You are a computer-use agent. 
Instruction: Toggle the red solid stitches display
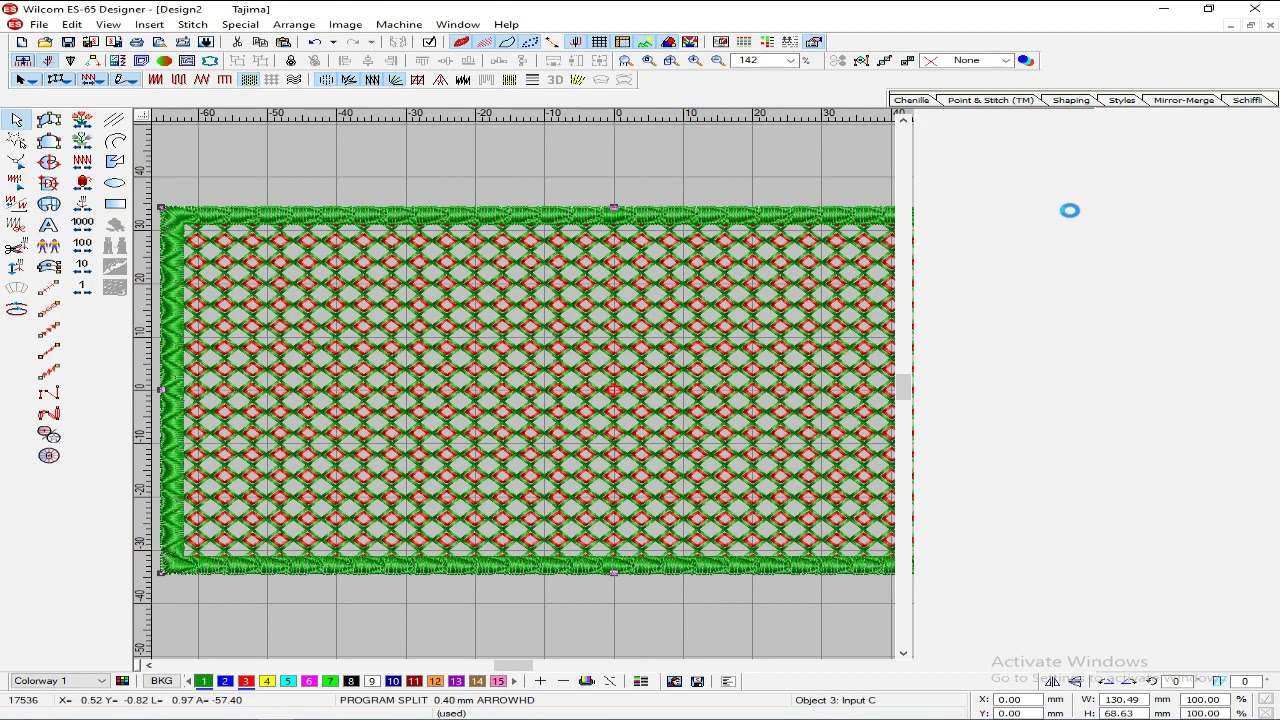coord(461,42)
